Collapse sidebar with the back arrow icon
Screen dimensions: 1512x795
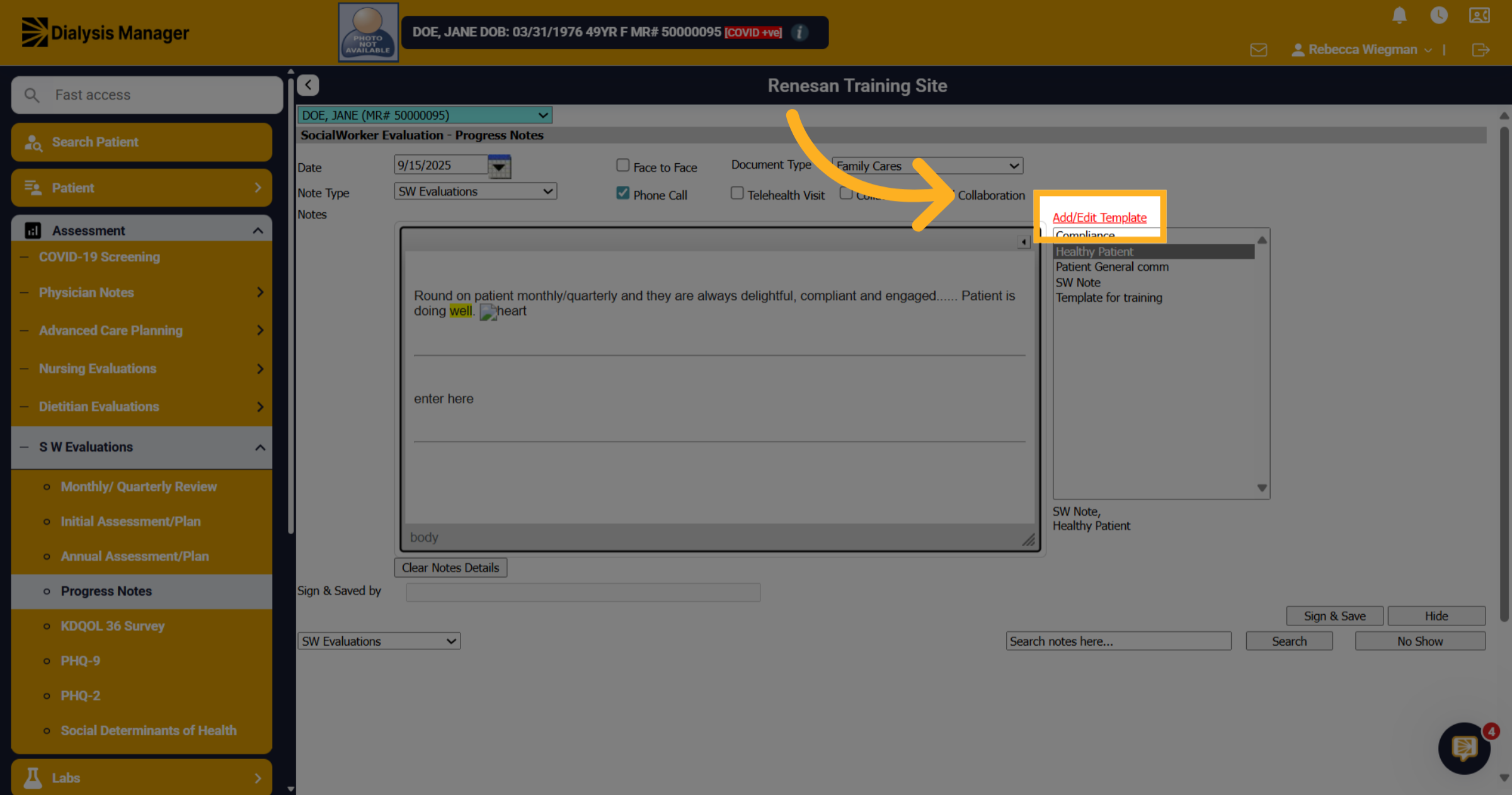308,85
